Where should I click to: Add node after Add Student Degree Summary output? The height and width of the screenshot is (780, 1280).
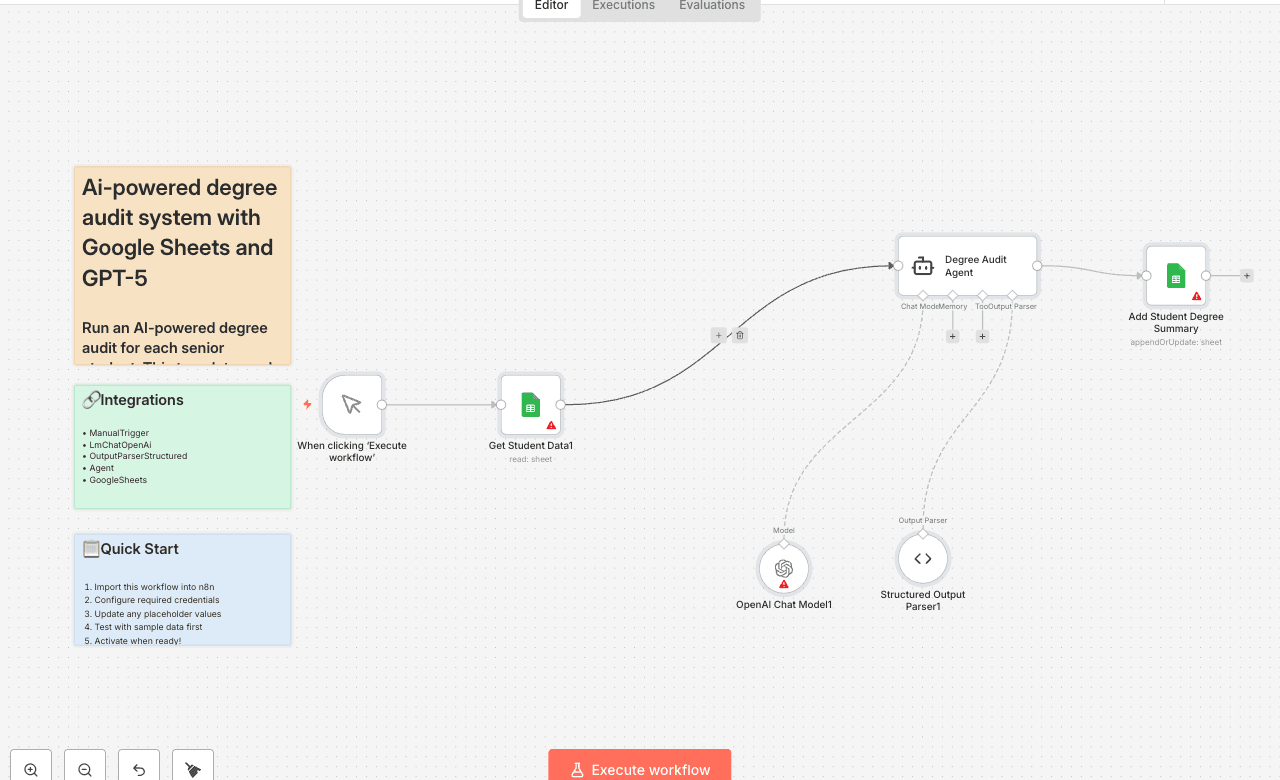(1246, 274)
